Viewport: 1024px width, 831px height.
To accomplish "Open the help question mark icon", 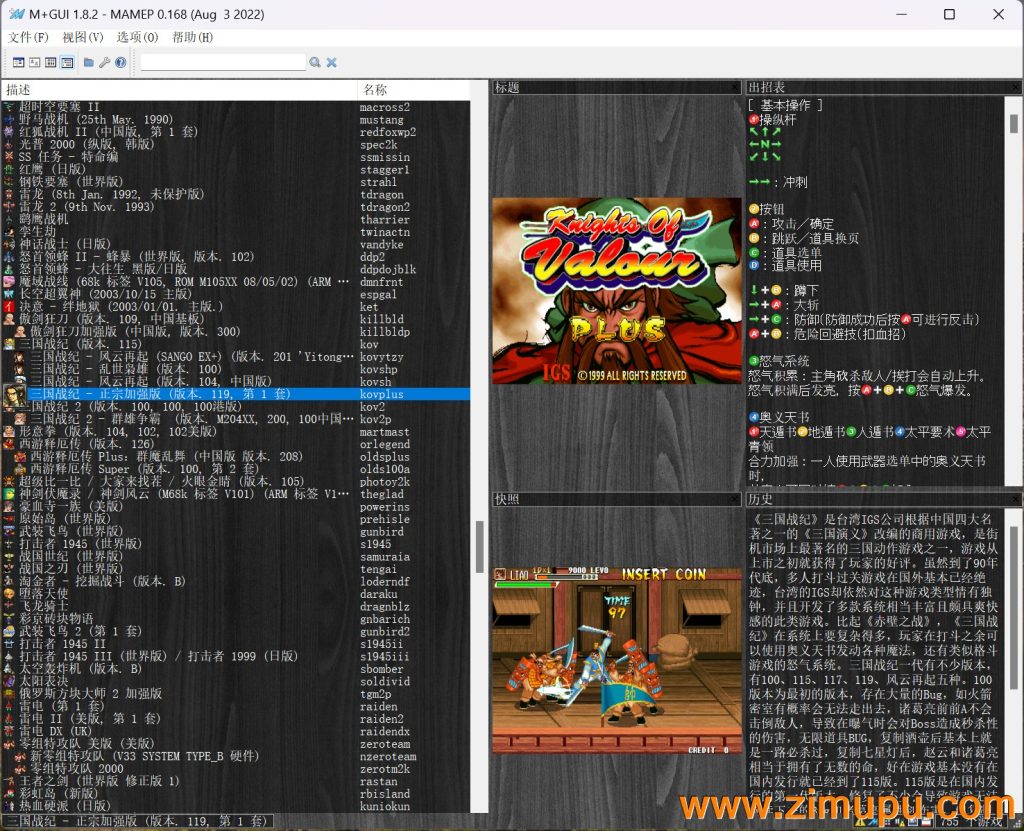I will point(121,63).
